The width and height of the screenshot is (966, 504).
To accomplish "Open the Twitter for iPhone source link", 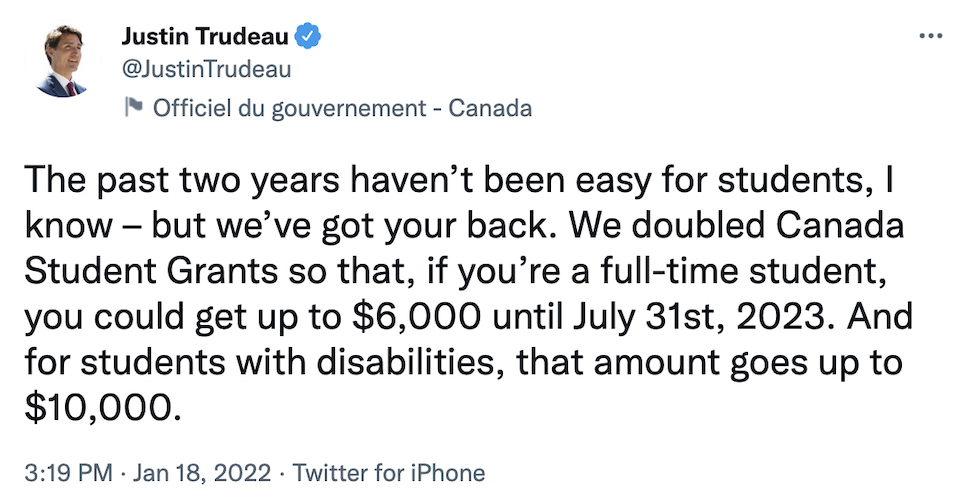I will (389, 473).
